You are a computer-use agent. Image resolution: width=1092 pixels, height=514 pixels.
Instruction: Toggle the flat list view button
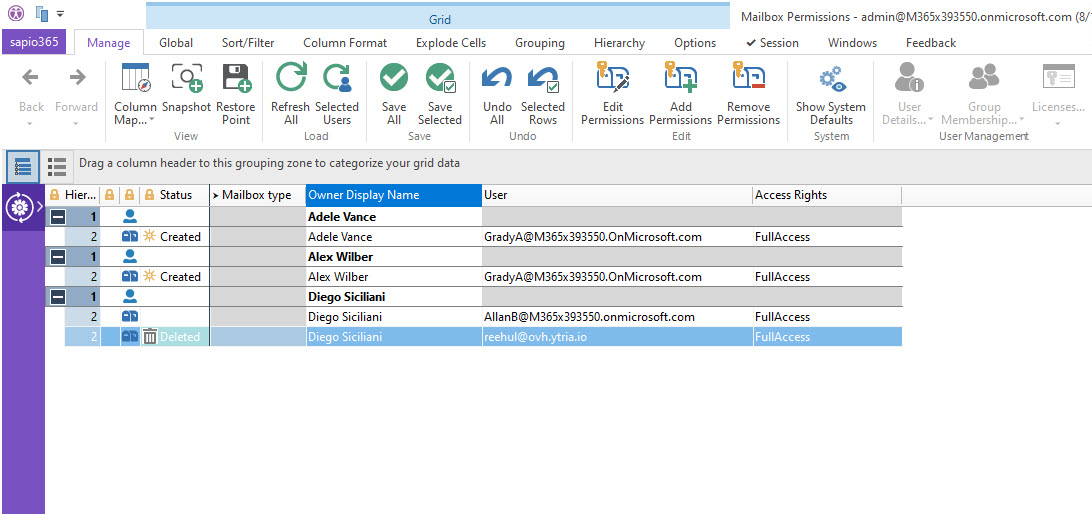57,166
